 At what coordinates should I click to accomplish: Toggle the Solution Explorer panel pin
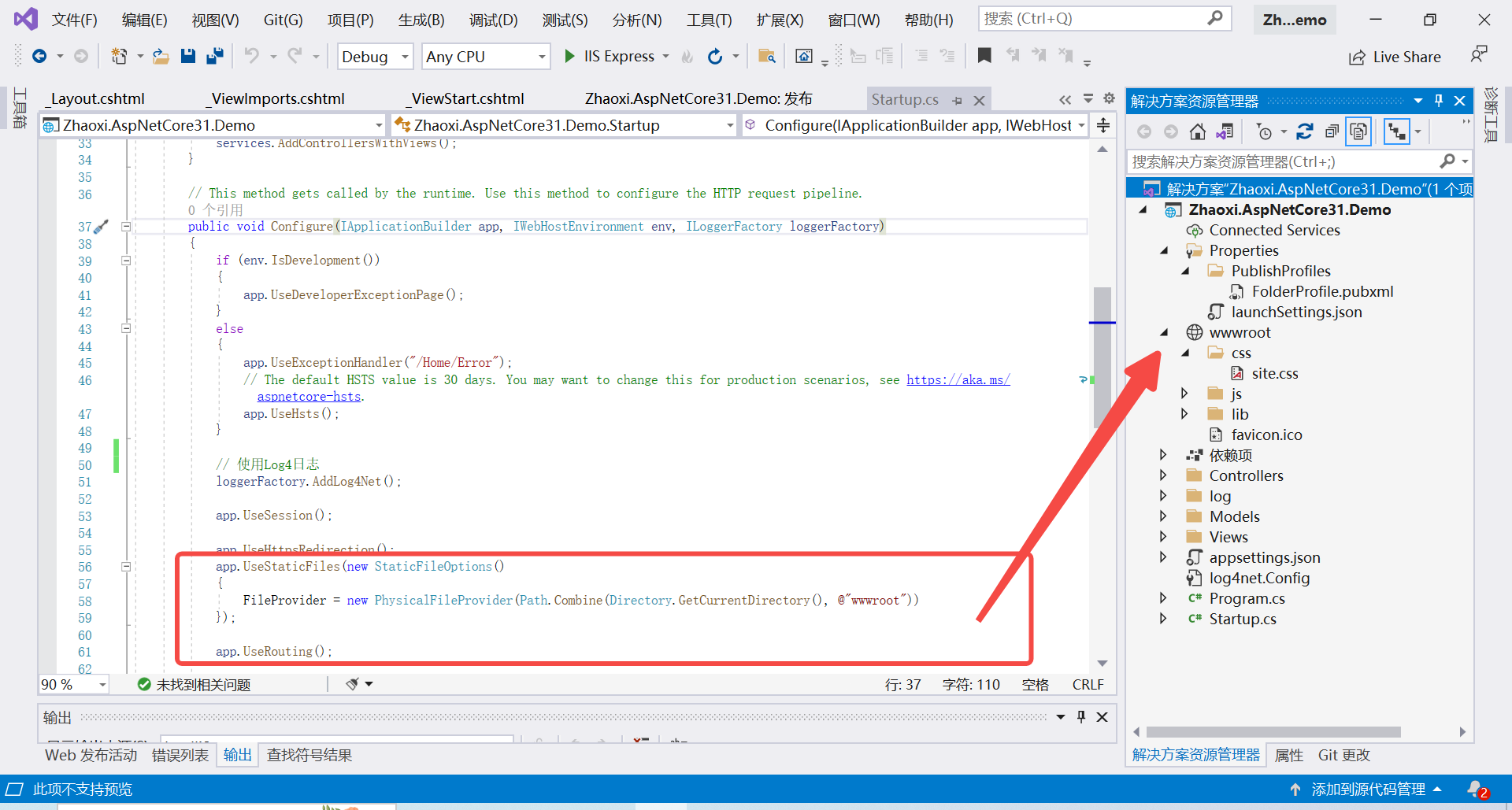point(1439,101)
